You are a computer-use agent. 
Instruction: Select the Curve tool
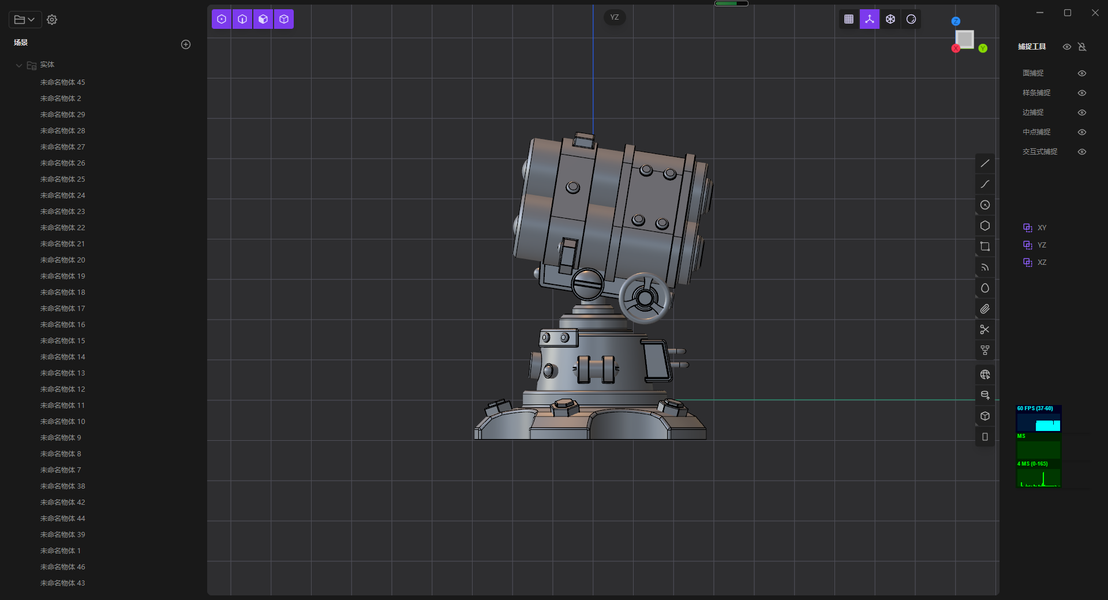click(985, 184)
